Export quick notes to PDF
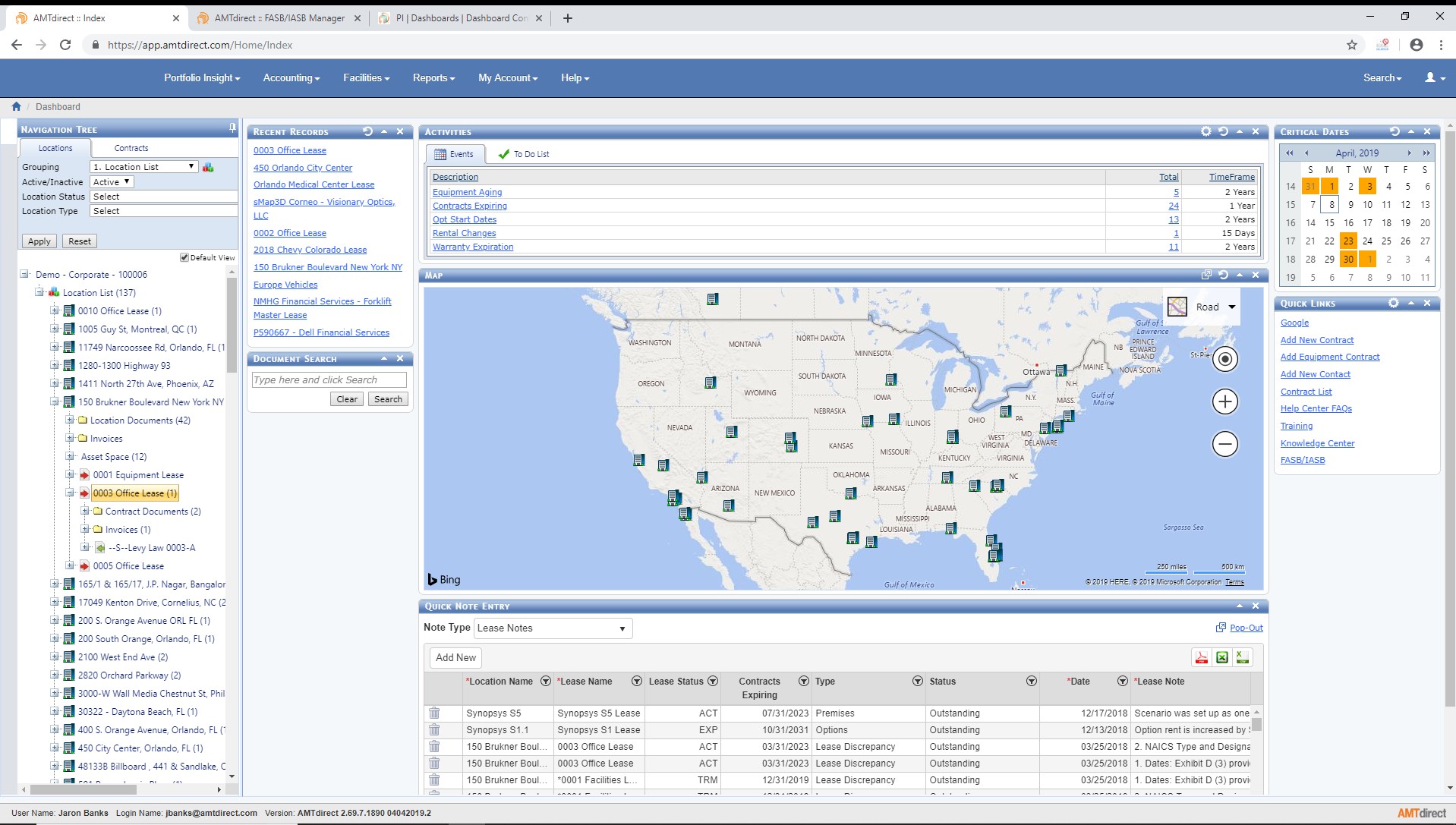 click(x=1202, y=658)
